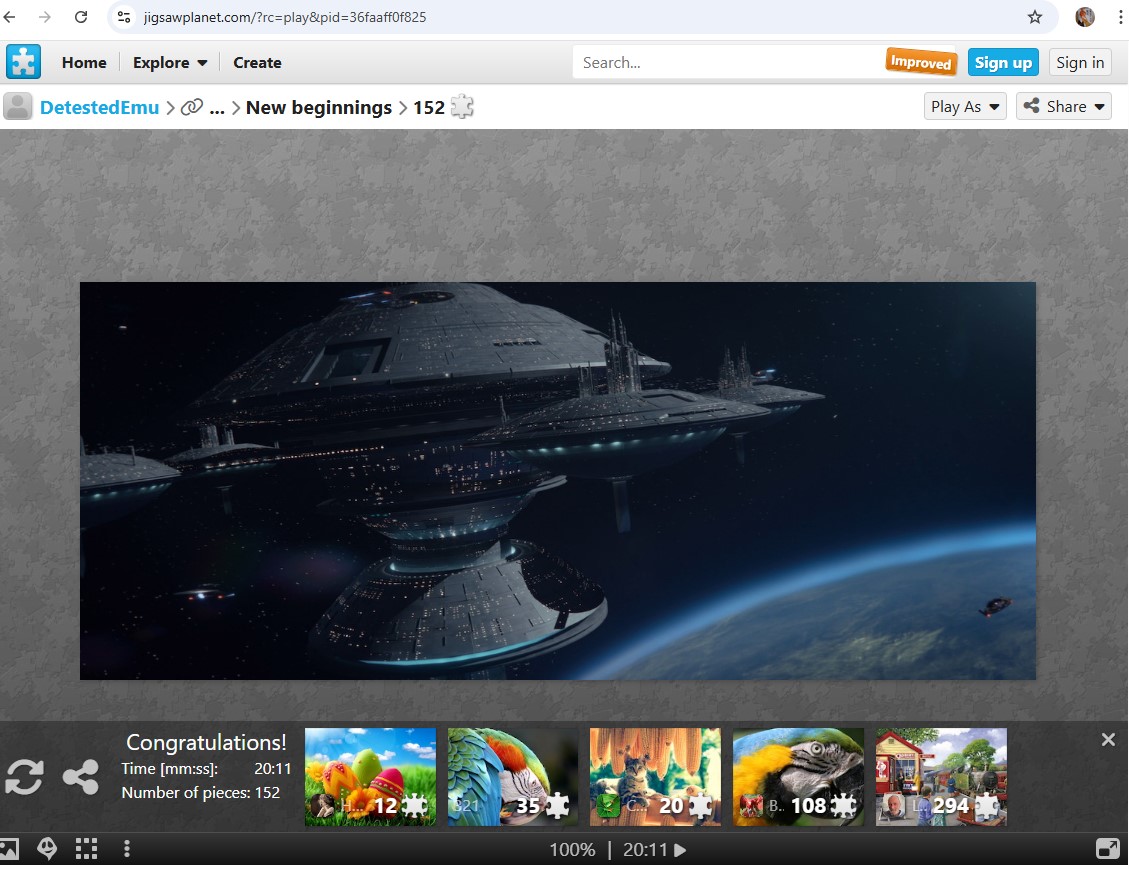This screenshot has width=1129, height=869.
Task: Click the Sign up button
Action: click(x=1003, y=63)
